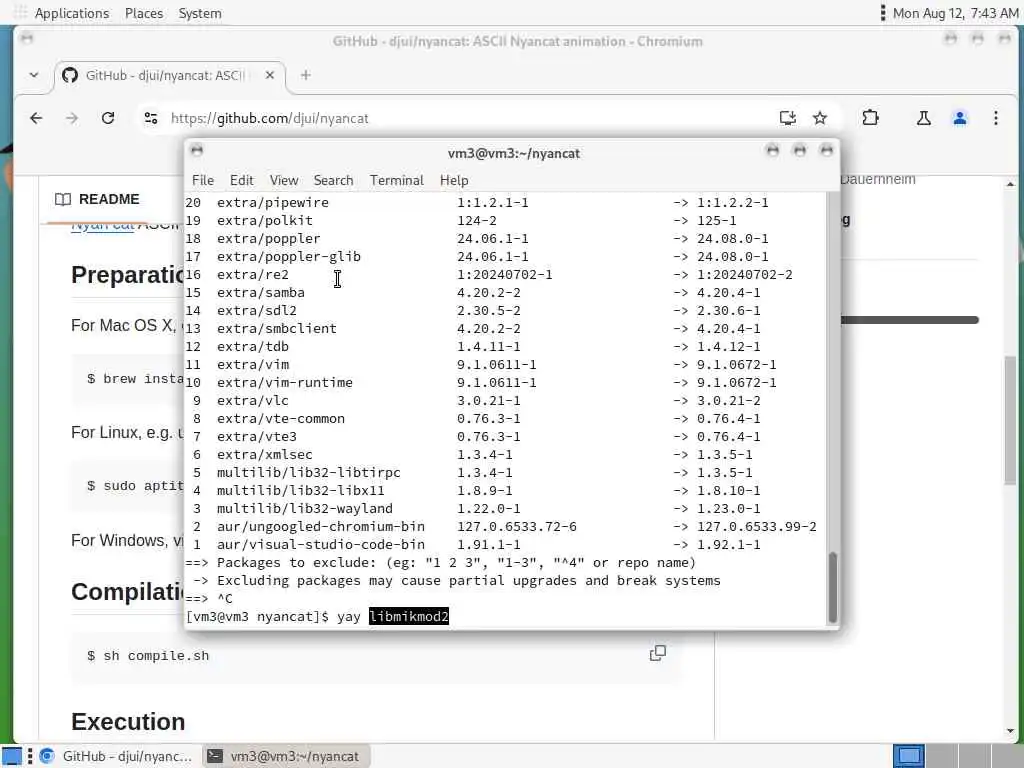Click the README book icon
This screenshot has height=768, width=1024.
click(x=63, y=199)
